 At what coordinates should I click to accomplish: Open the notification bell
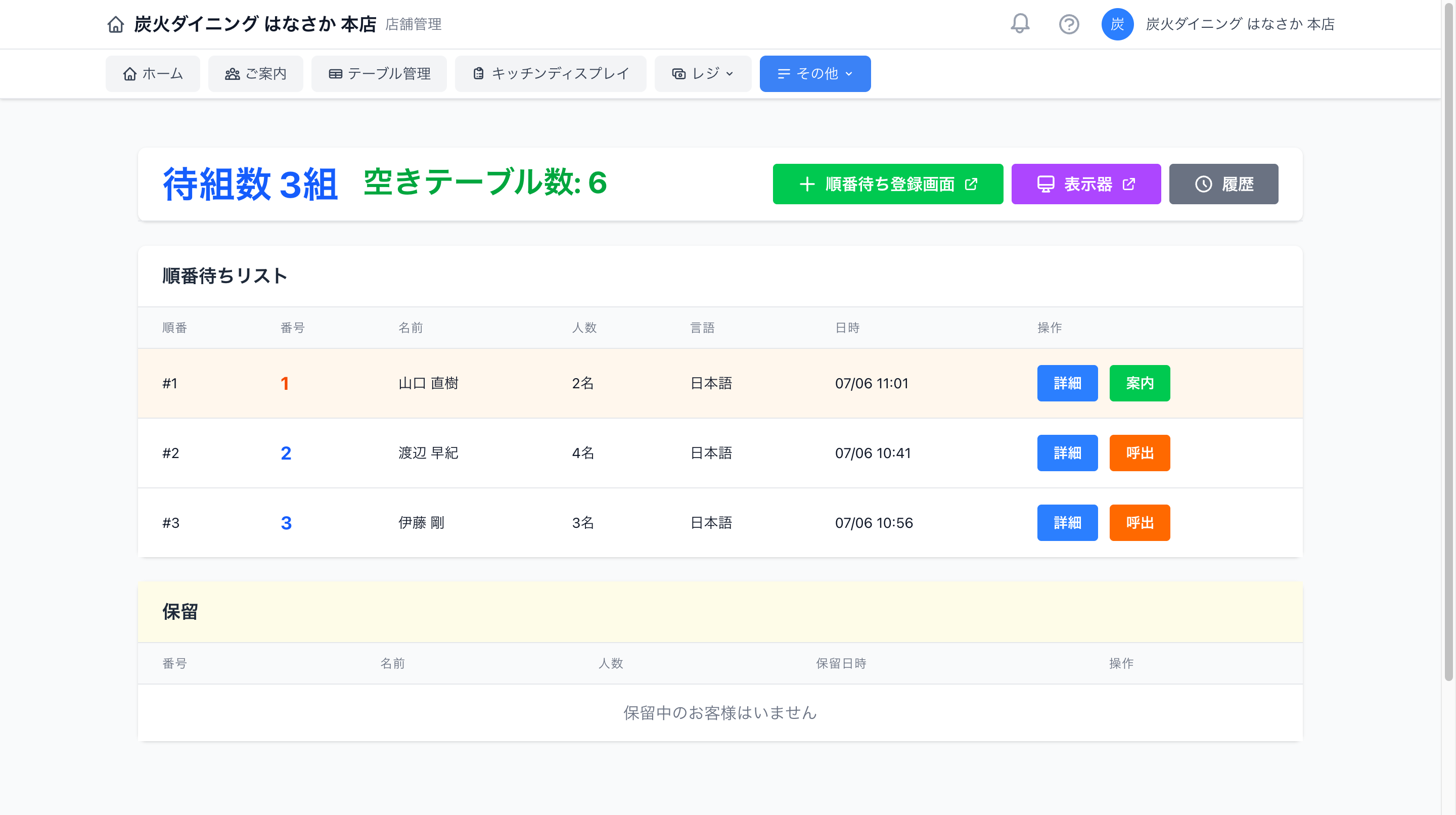pos(1020,24)
